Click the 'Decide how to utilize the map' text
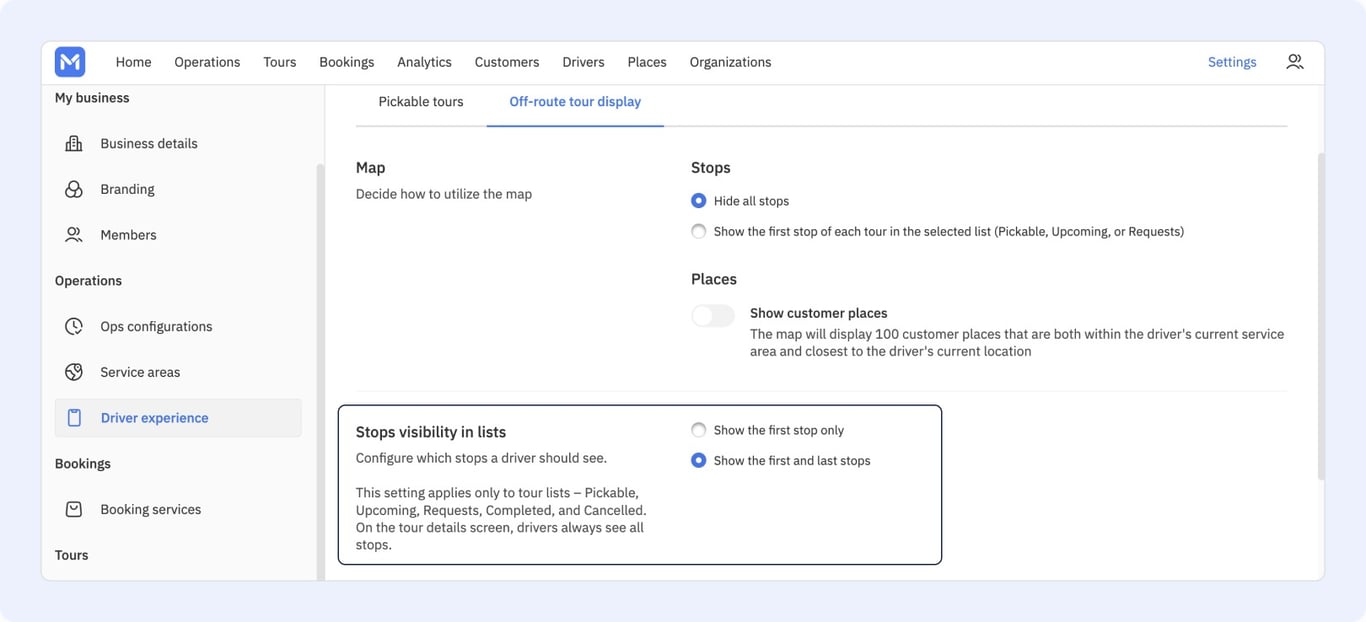Image resolution: width=1366 pixels, height=622 pixels. 444,194
